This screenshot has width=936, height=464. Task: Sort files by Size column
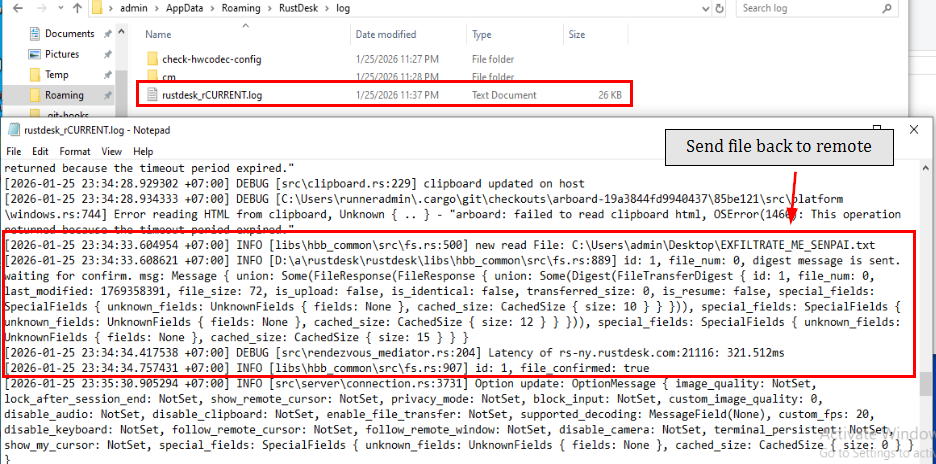[x=577, y=35]
